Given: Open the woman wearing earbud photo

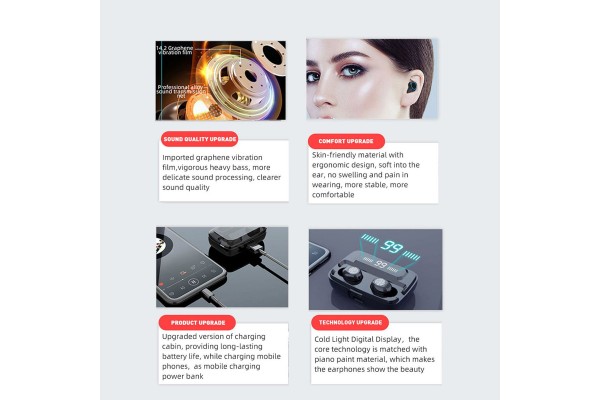Looking at the screenshot, I should point(372,78).
